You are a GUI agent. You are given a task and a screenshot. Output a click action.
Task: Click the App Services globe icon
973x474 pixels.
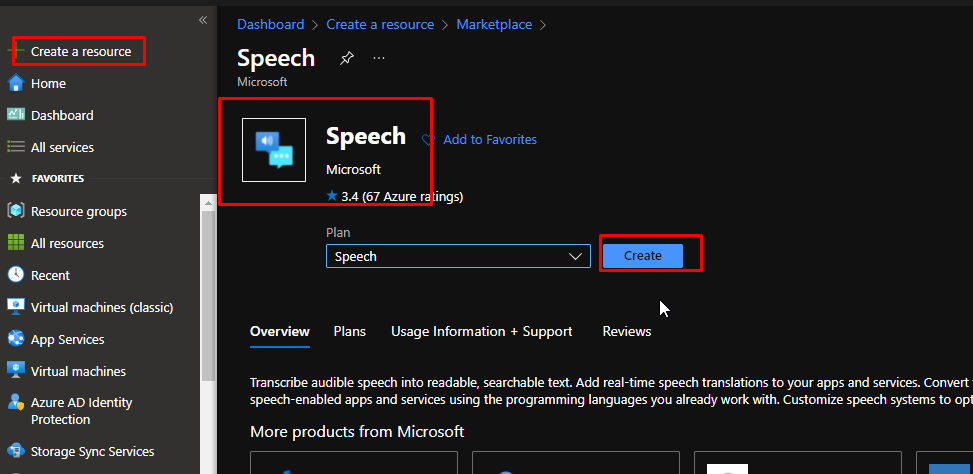[x=15, y=339]
